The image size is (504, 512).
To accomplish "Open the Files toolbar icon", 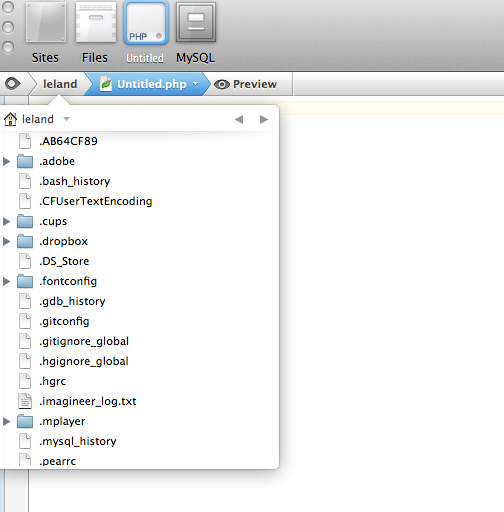I will pos(96,22).
